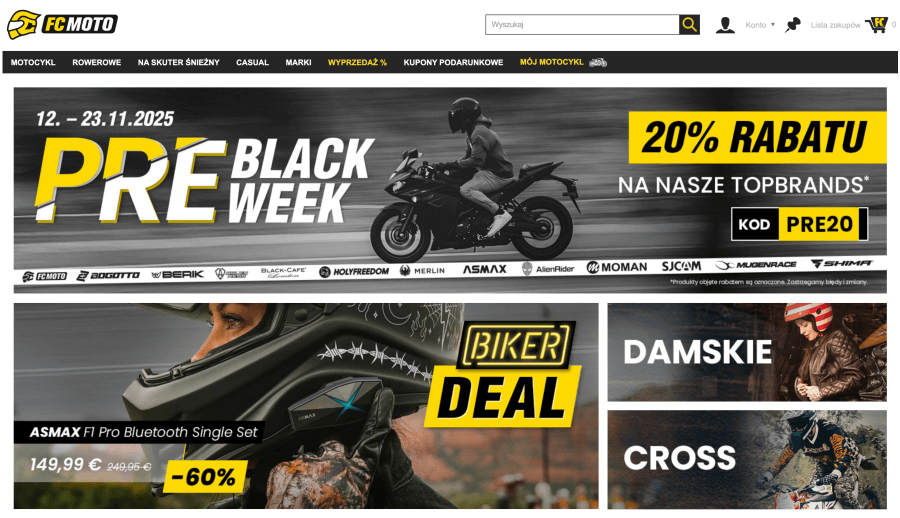Open the user account icon
The height and width of the screenshot is (518, 900).
pyautogui.click(x=725, y=25)
